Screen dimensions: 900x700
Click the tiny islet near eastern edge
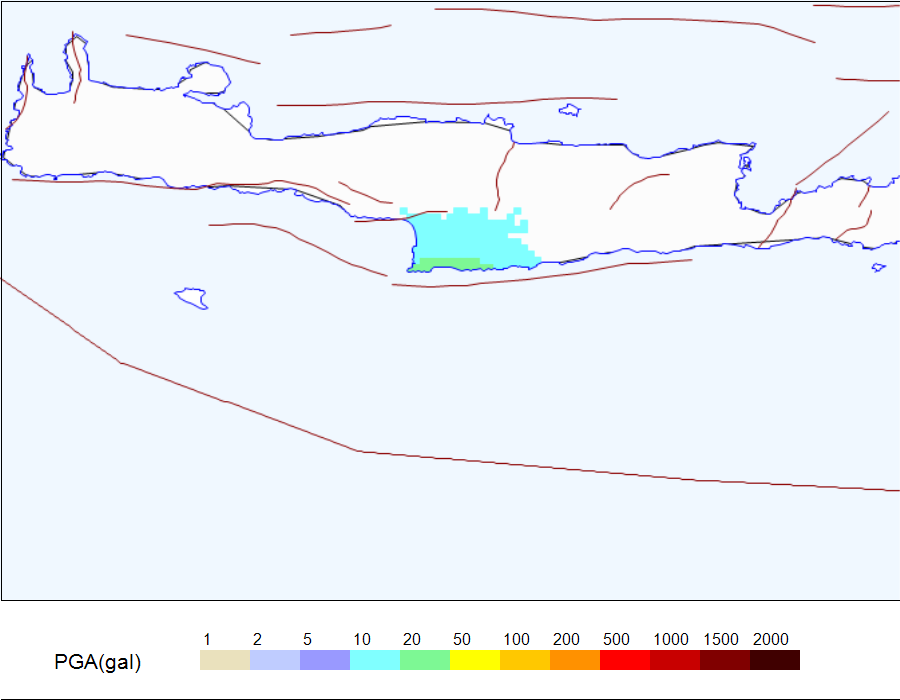(x=878, y=267)
